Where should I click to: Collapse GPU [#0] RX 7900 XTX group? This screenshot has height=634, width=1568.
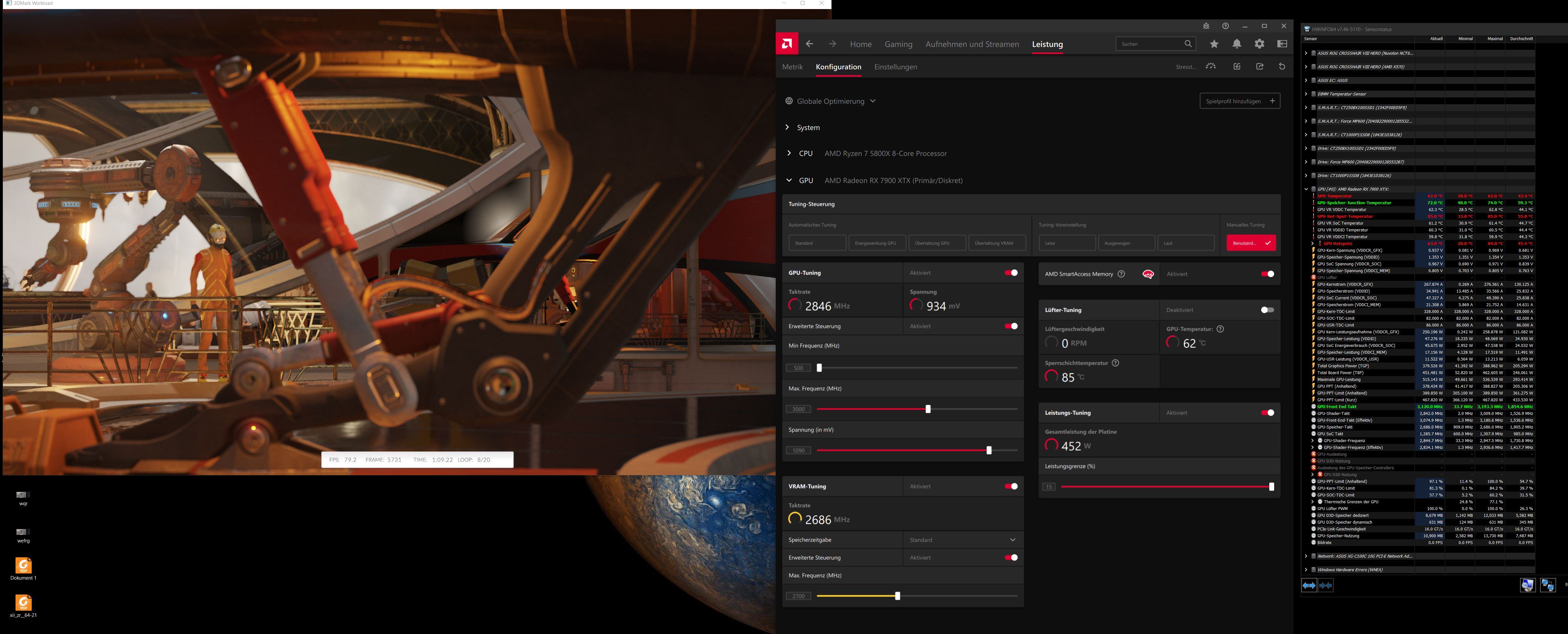(1306, 189)
